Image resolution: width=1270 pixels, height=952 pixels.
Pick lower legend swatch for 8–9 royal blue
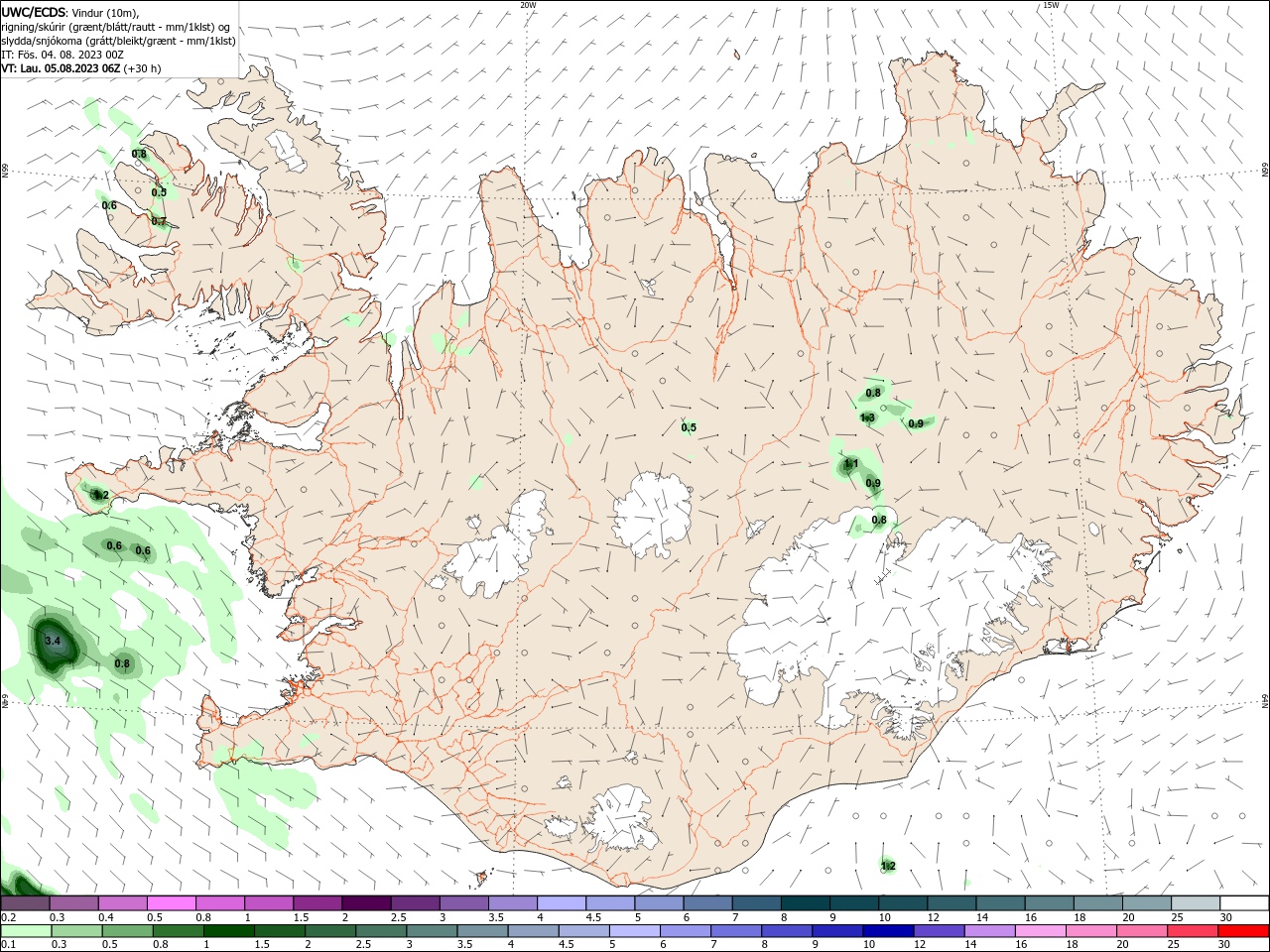tap(788, 930)
